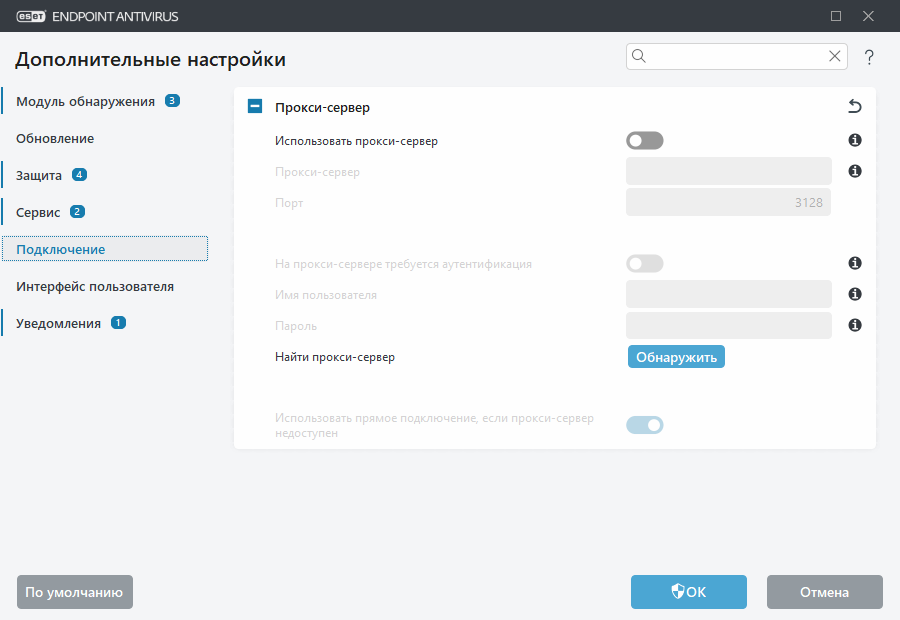Click info icon for proxy authentication setting
Screen dimensions: 900x620
tap(855, 264)
